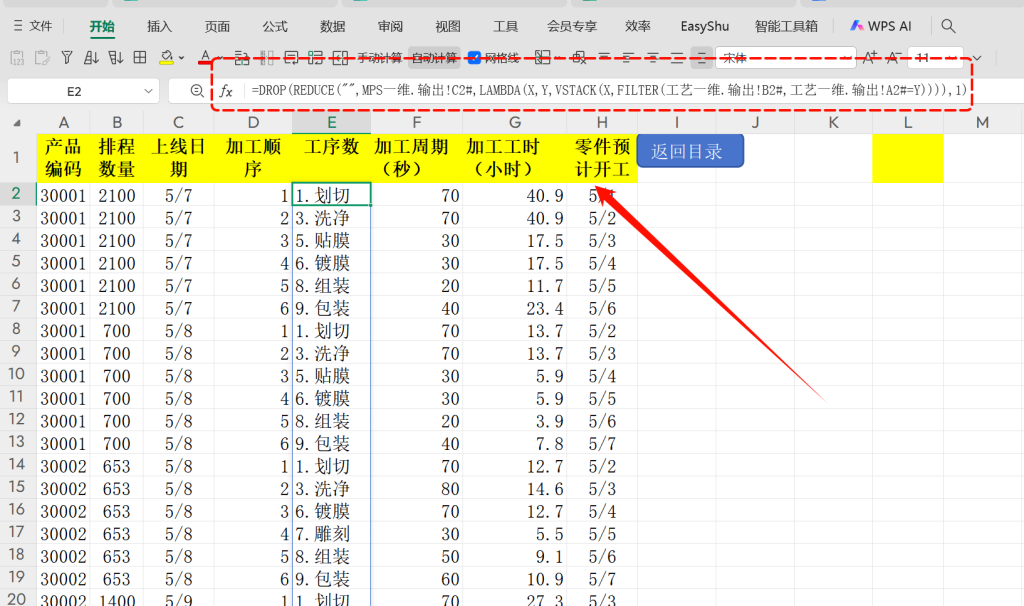This screenshot has width=1024, height=606.
Task: Select row 2 header
Action: point(16,194)
